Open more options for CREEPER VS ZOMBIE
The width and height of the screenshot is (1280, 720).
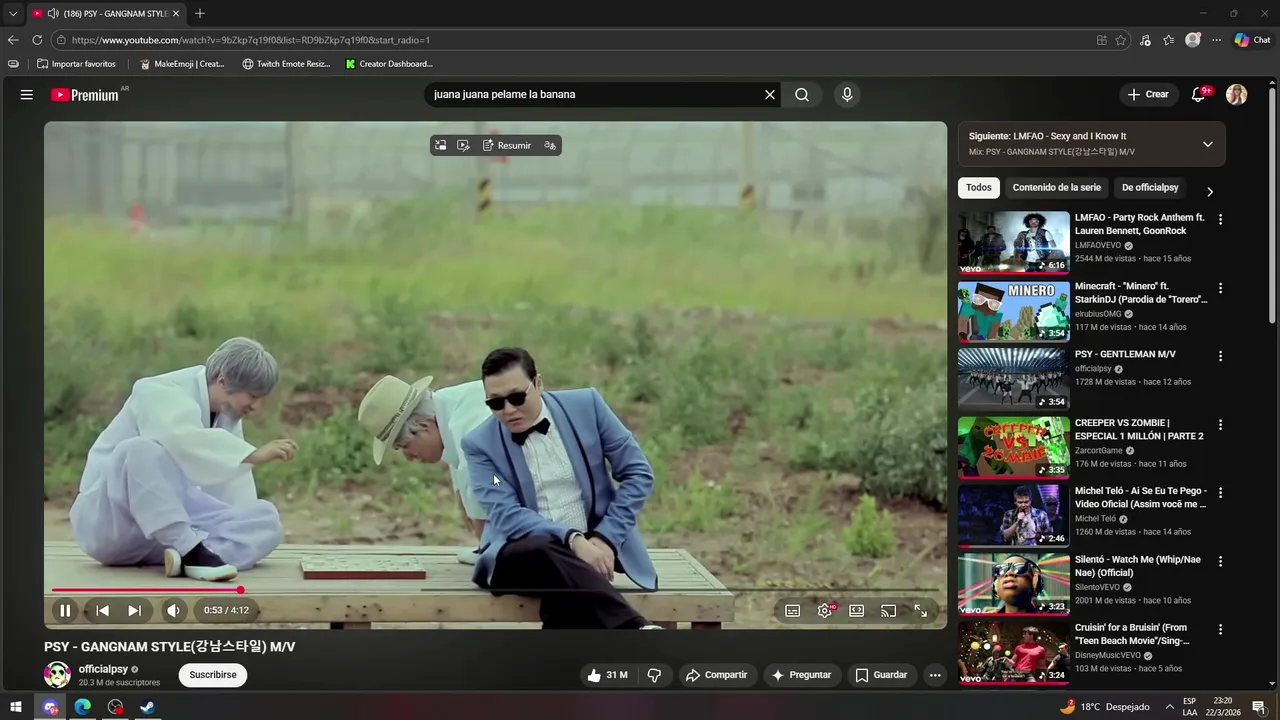[x=1220, y=425]
